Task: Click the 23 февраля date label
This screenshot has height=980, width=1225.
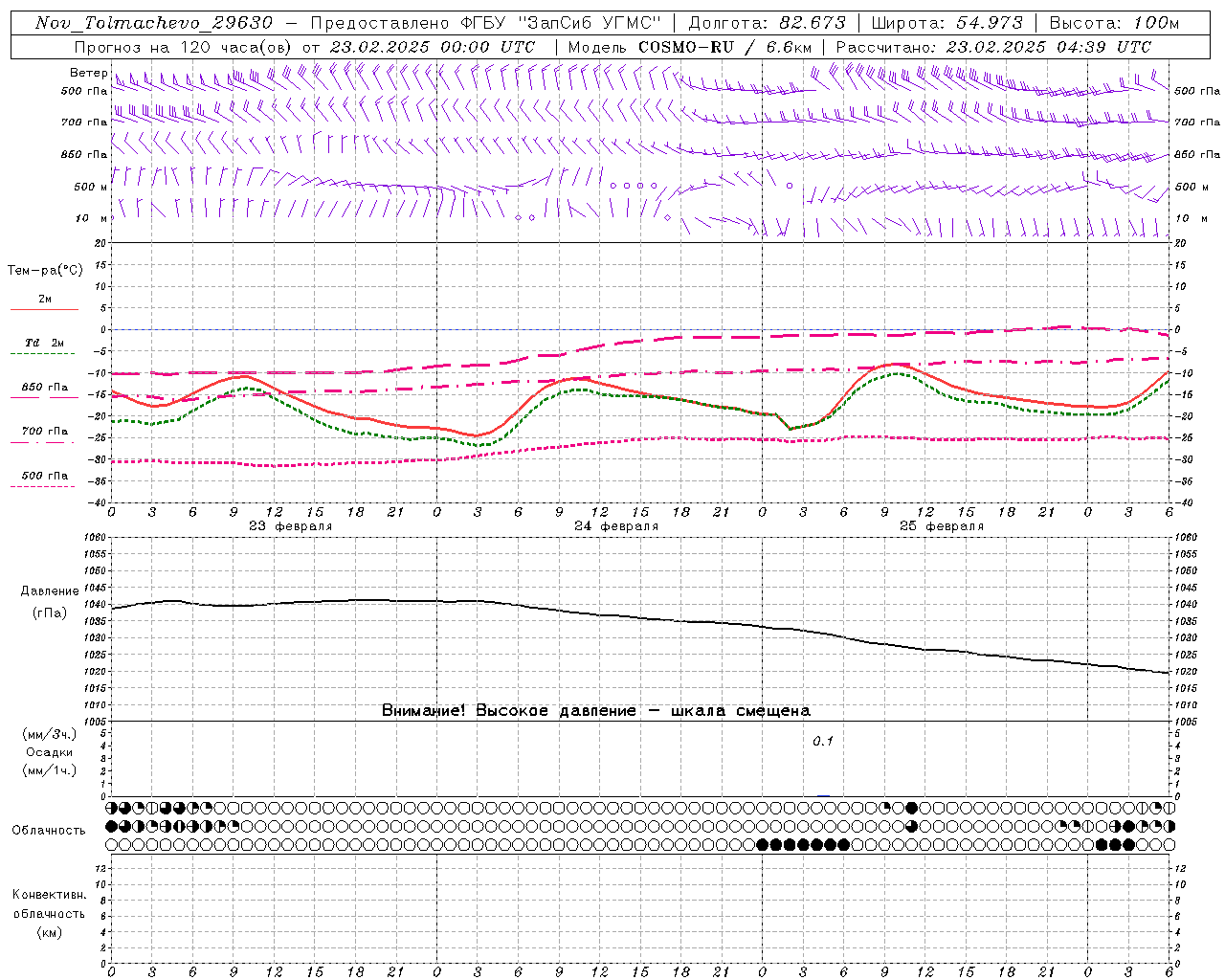Action: tap(291, 526)
